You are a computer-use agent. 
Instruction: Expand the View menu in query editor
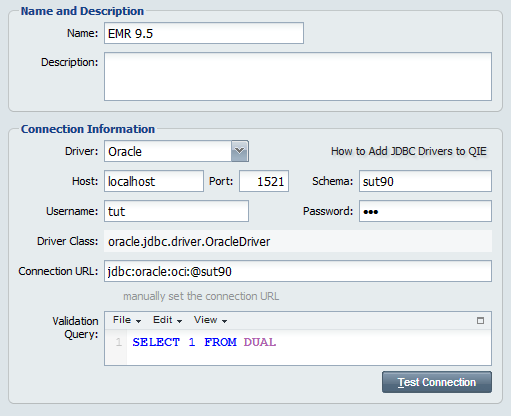(x=210, y=320)
